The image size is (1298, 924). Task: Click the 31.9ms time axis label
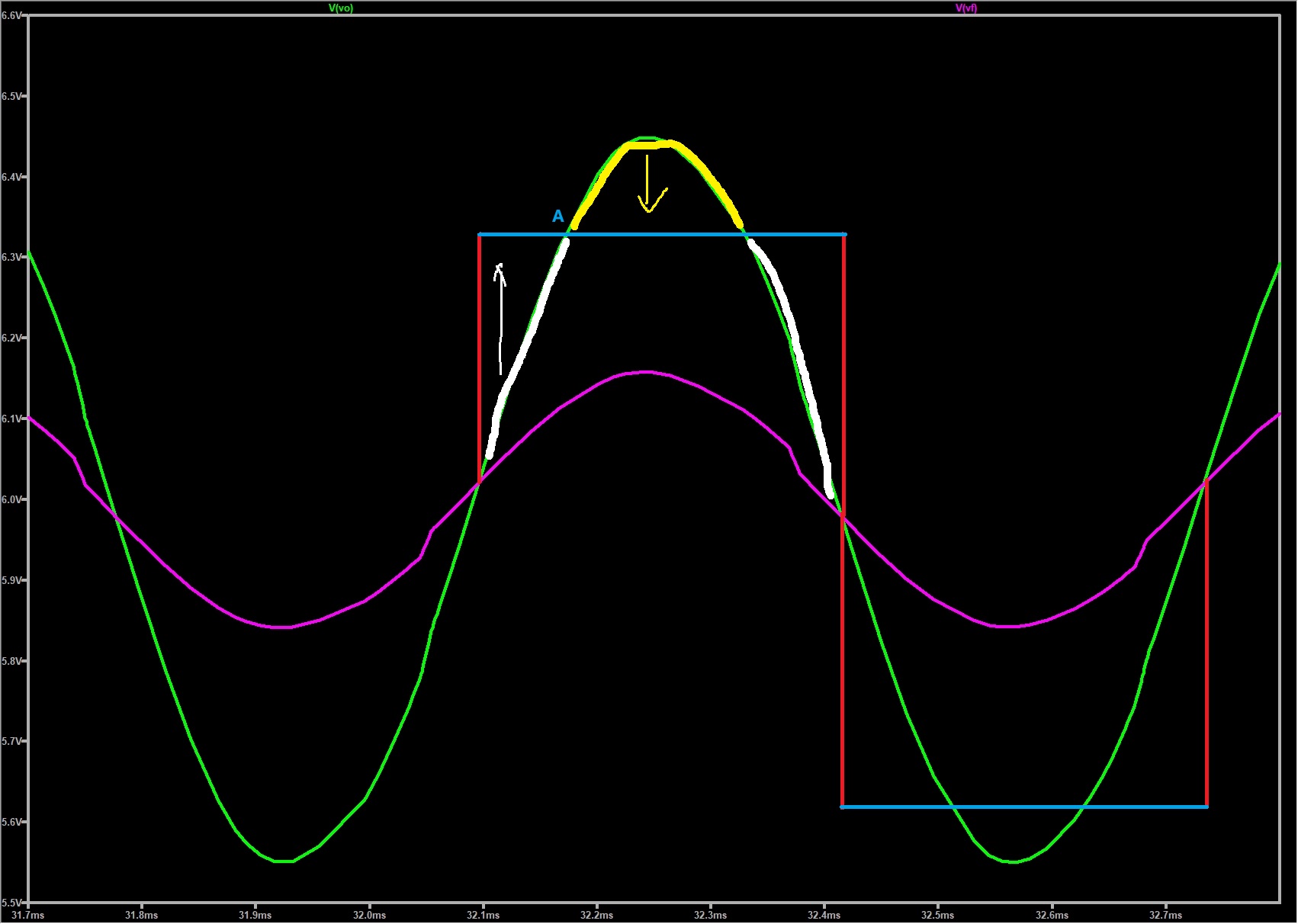point(255,915)
